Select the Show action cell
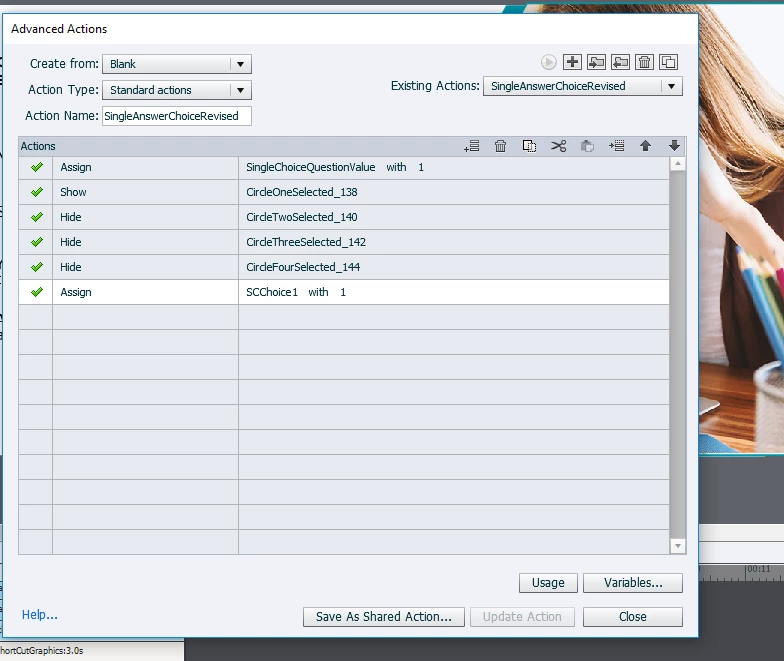This screenshot has height=661, width=784. click(x=146, y=192)
